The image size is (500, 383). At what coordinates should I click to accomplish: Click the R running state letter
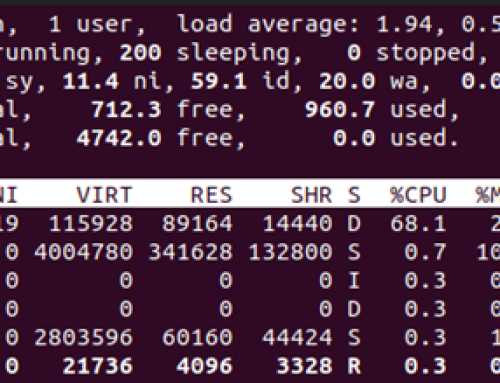(354, 366)
